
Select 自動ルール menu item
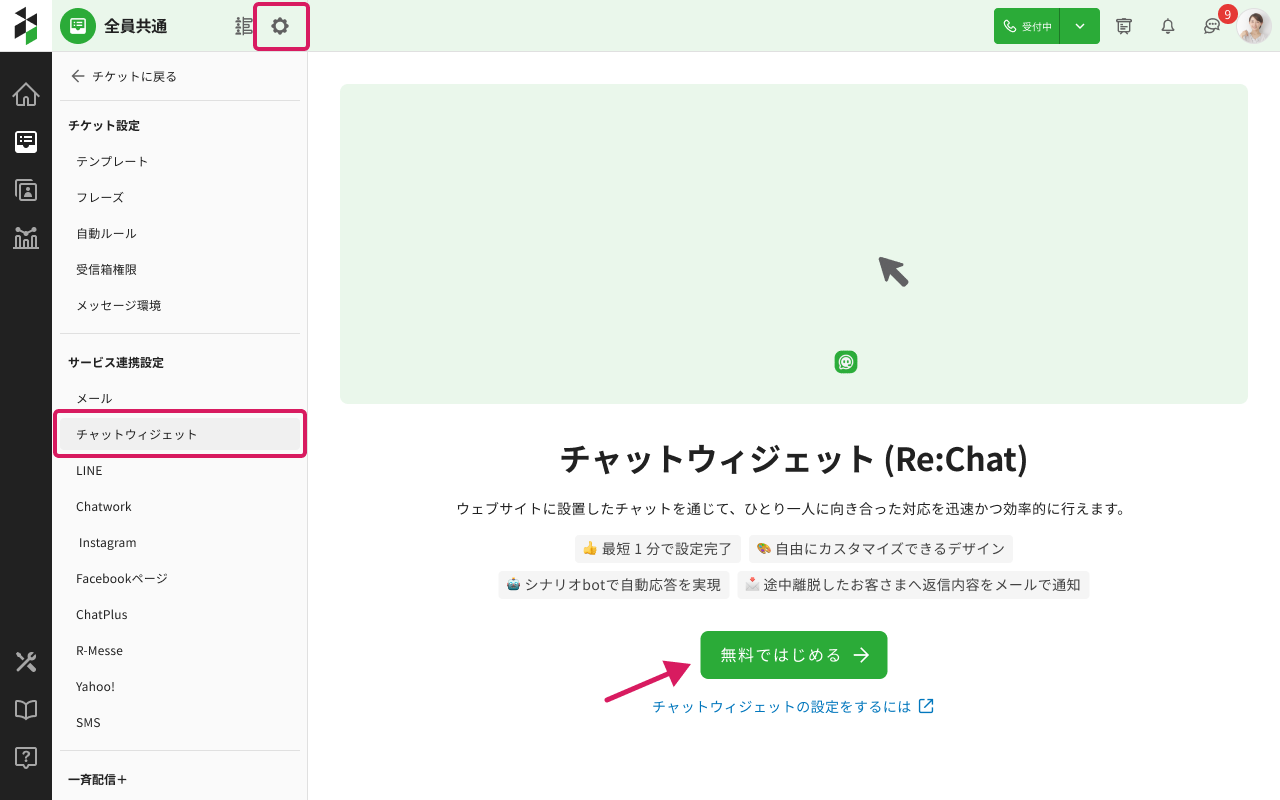(106, 233)
